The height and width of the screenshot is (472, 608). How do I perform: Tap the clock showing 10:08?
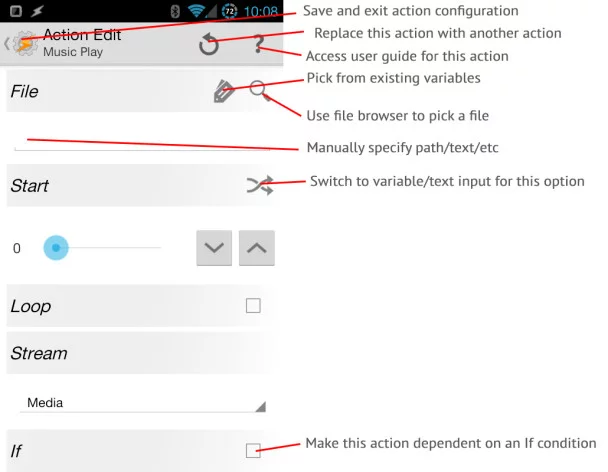click(261, 12)
